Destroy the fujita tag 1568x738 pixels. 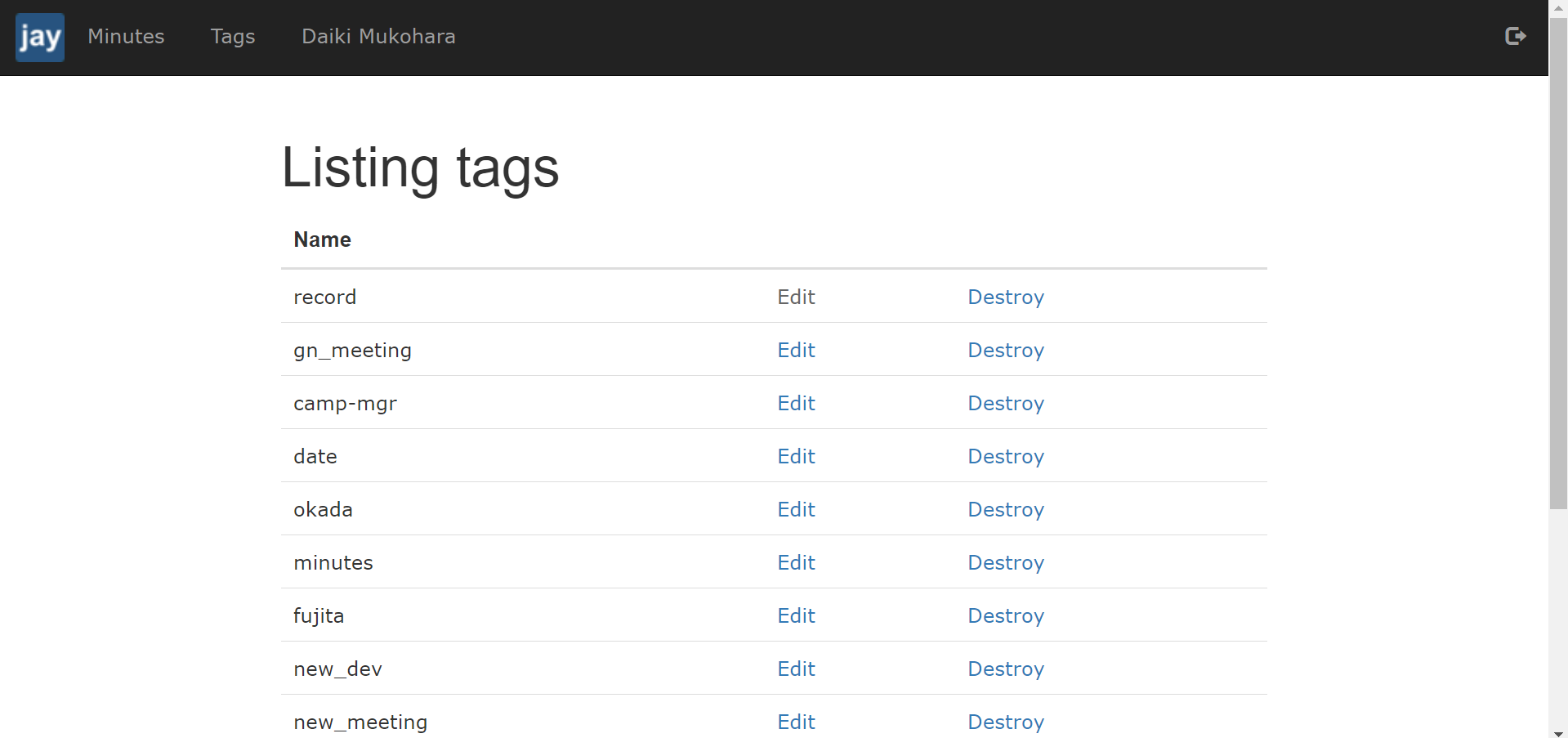point(1005,616)
